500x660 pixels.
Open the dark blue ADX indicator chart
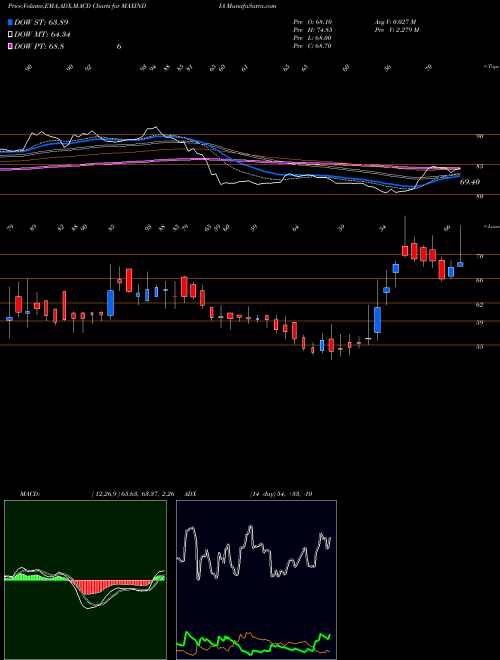[x=256, y=580]
